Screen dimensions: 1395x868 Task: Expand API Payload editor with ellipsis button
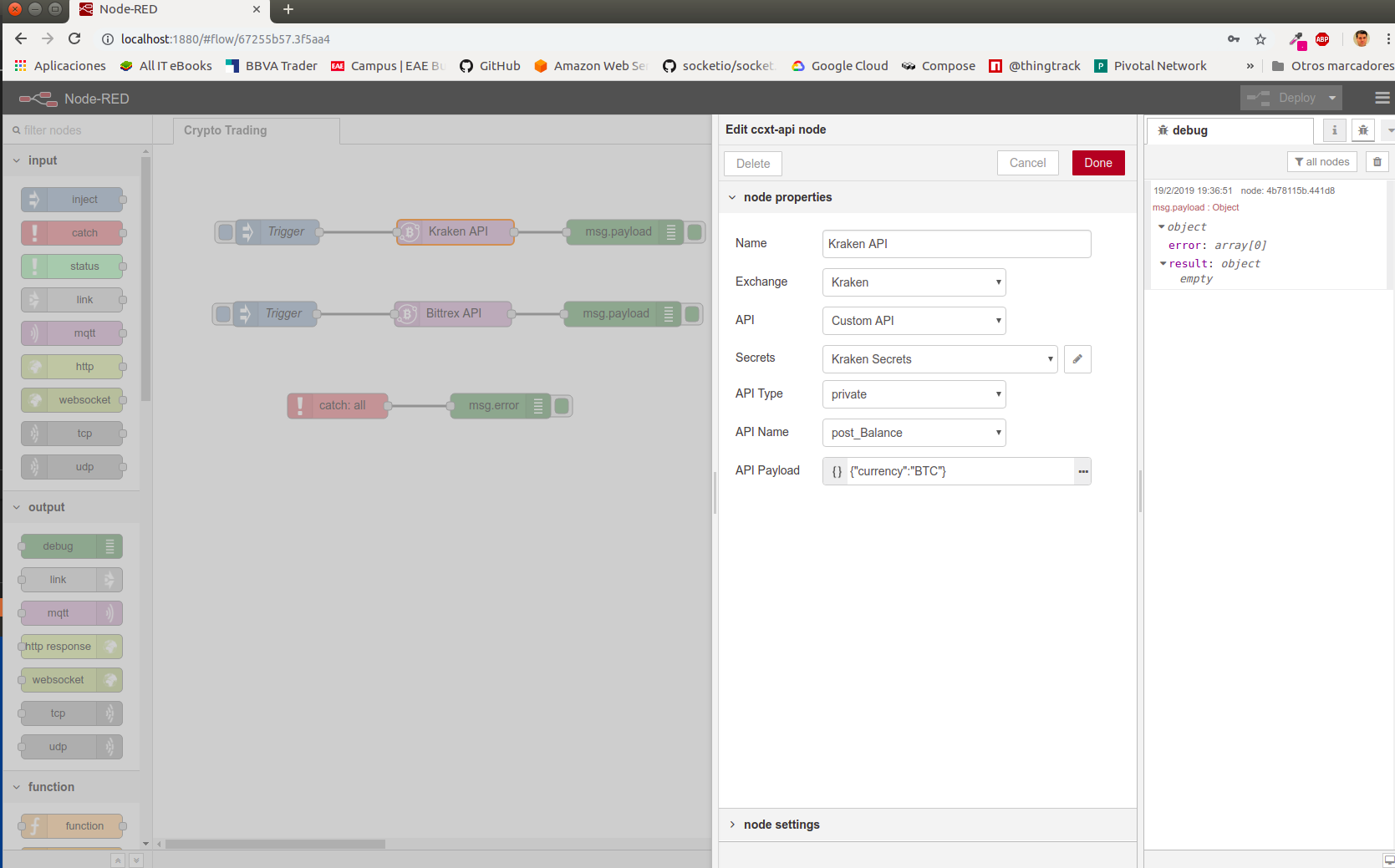pos(1082,471)
